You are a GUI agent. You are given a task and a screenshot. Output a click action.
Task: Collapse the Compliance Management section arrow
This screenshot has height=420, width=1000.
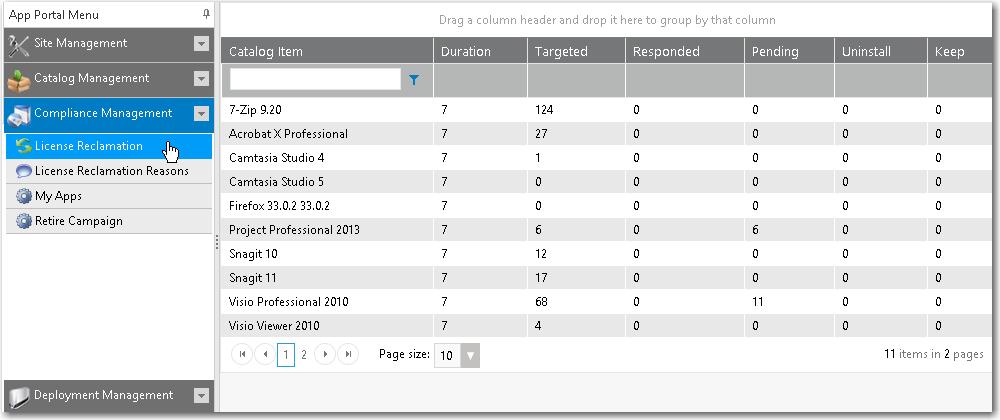coord(201,114)
